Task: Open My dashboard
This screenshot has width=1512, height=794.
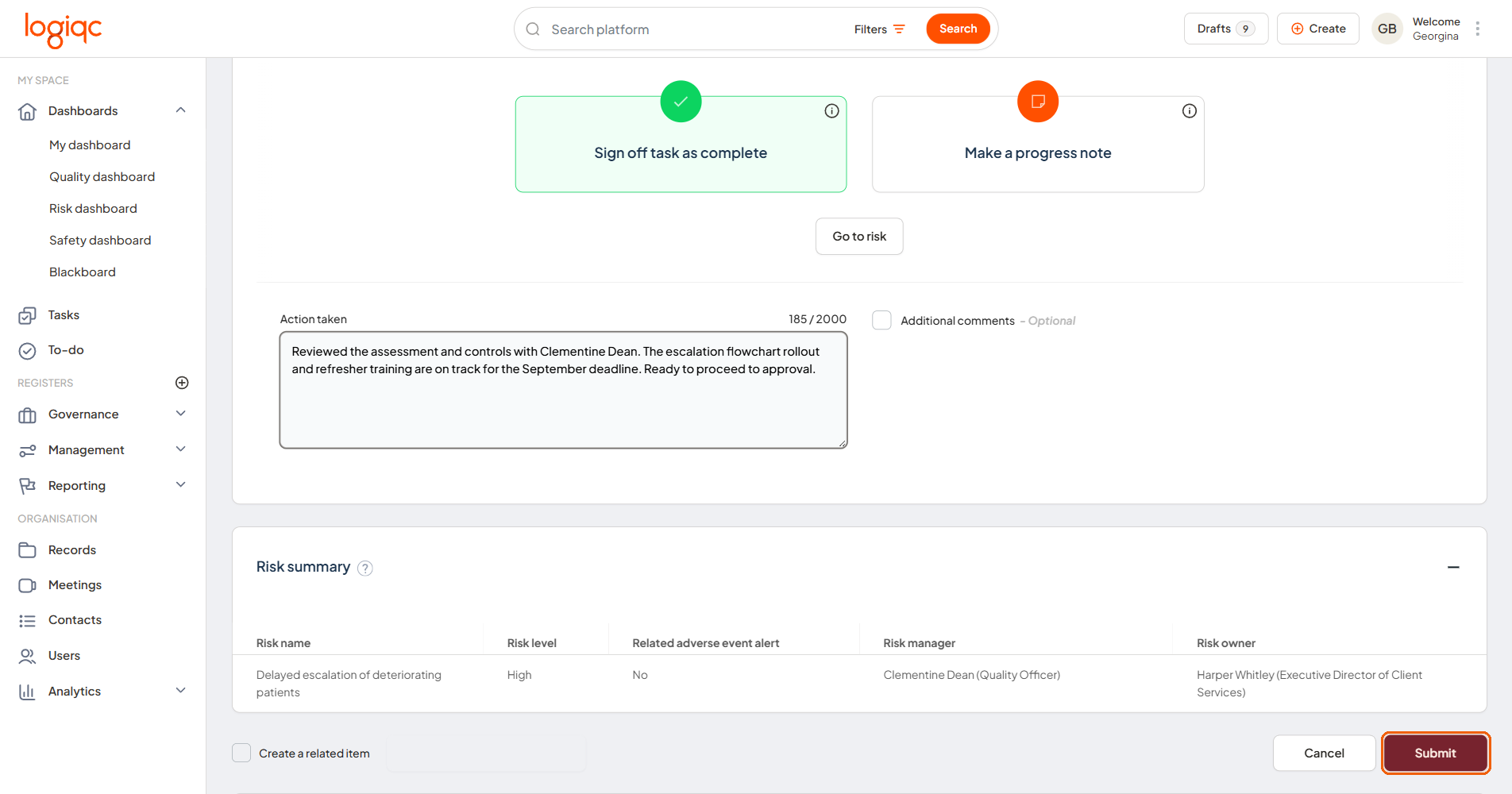Action: 90,145
